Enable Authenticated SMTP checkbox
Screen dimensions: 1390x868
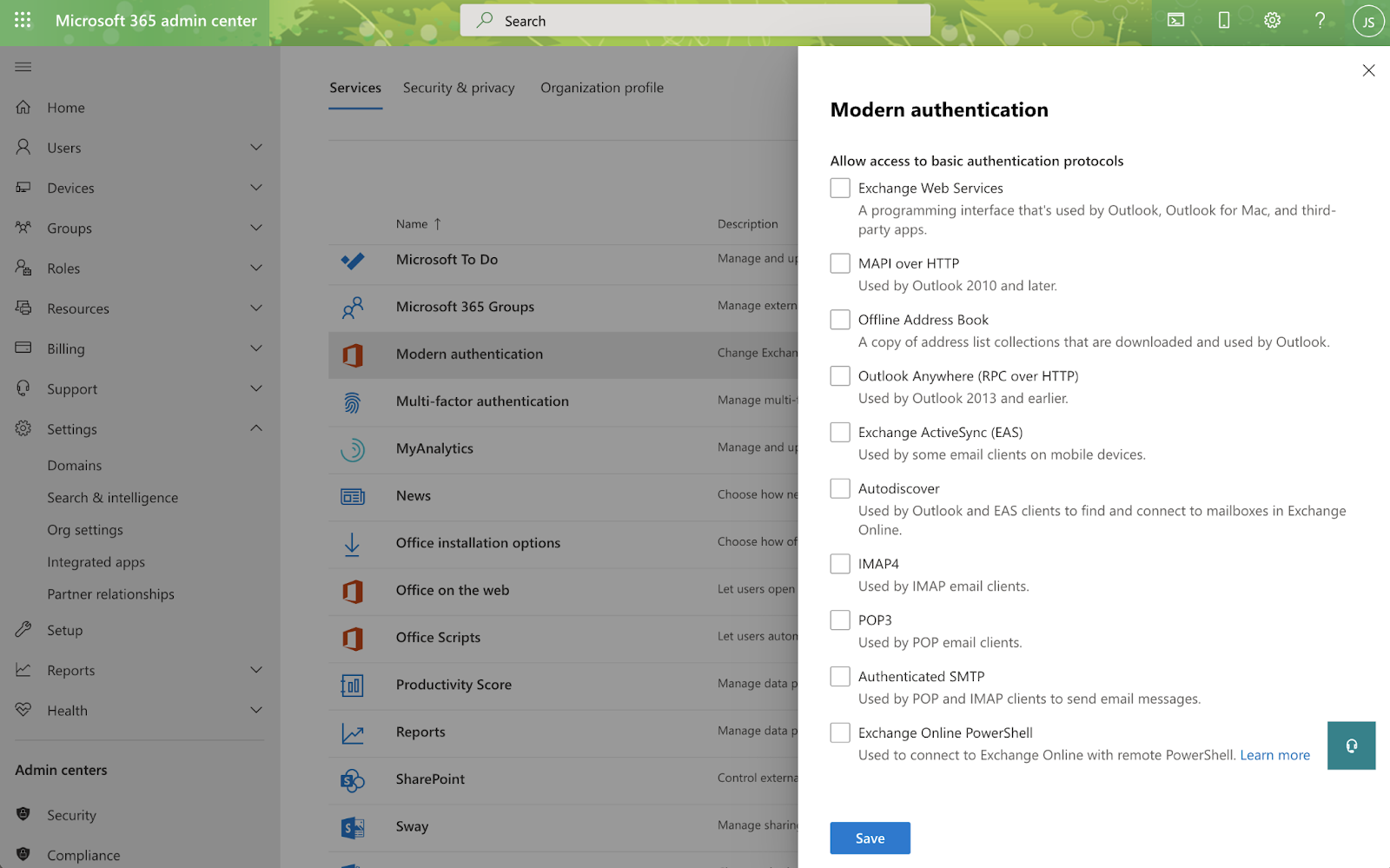(x=840, y=676)
